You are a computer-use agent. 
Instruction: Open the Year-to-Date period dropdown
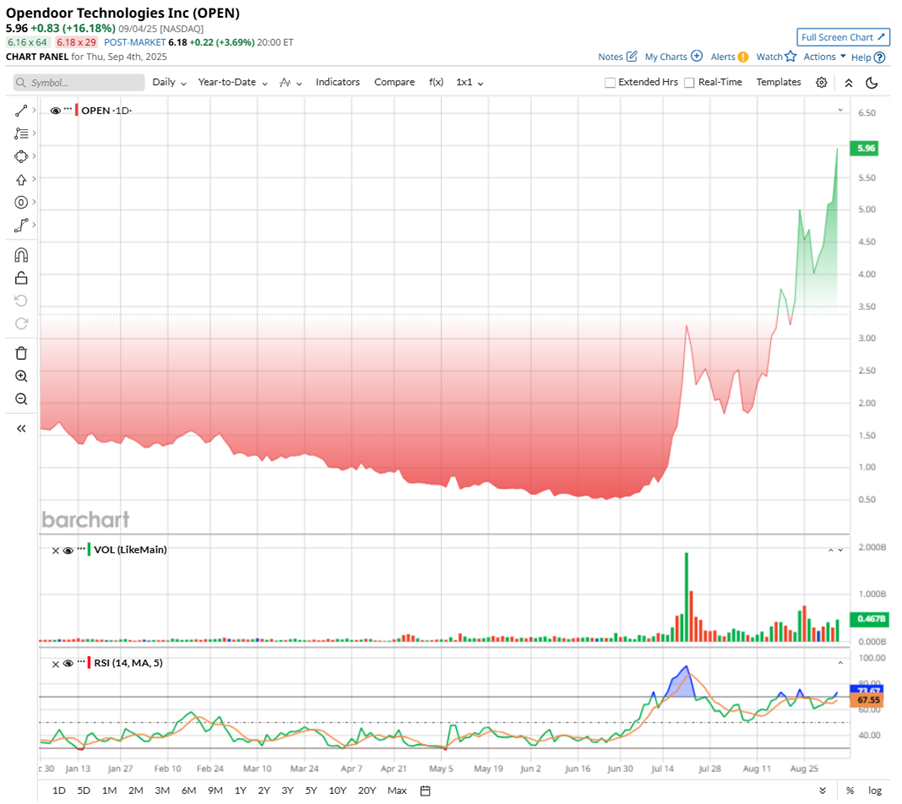tap(232, 82)
